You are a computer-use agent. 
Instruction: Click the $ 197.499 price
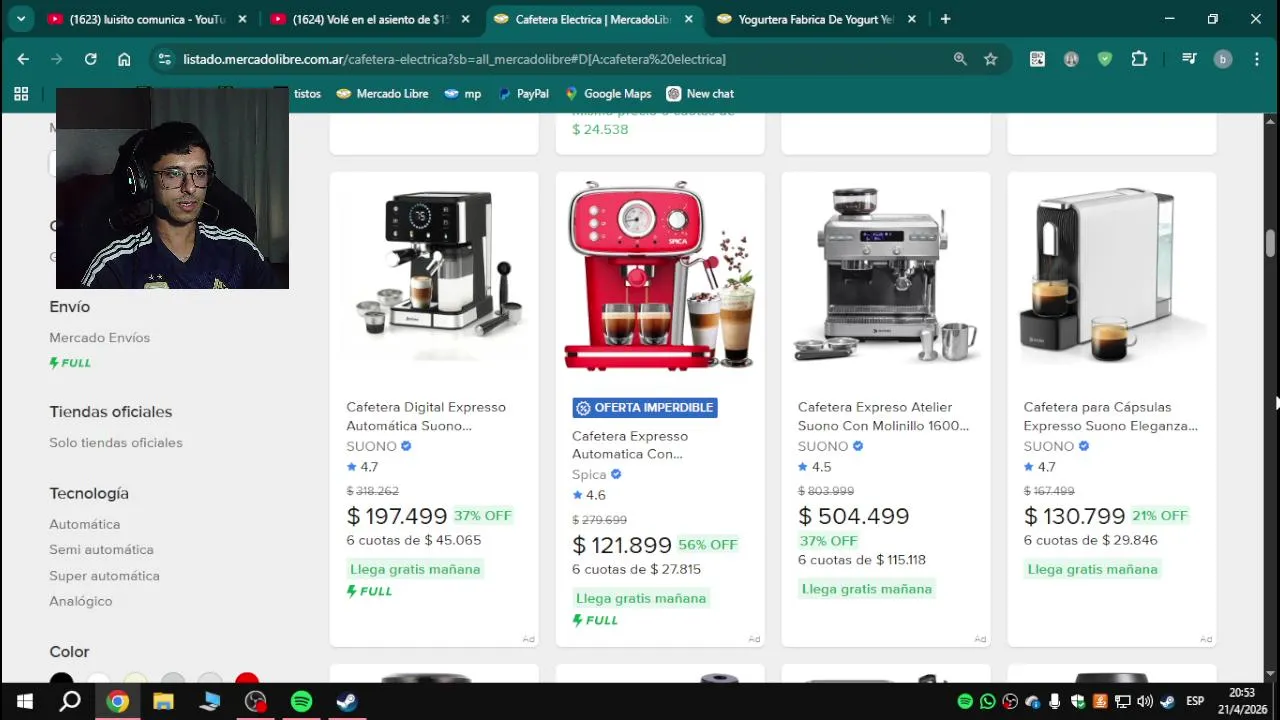pos(397,516)
